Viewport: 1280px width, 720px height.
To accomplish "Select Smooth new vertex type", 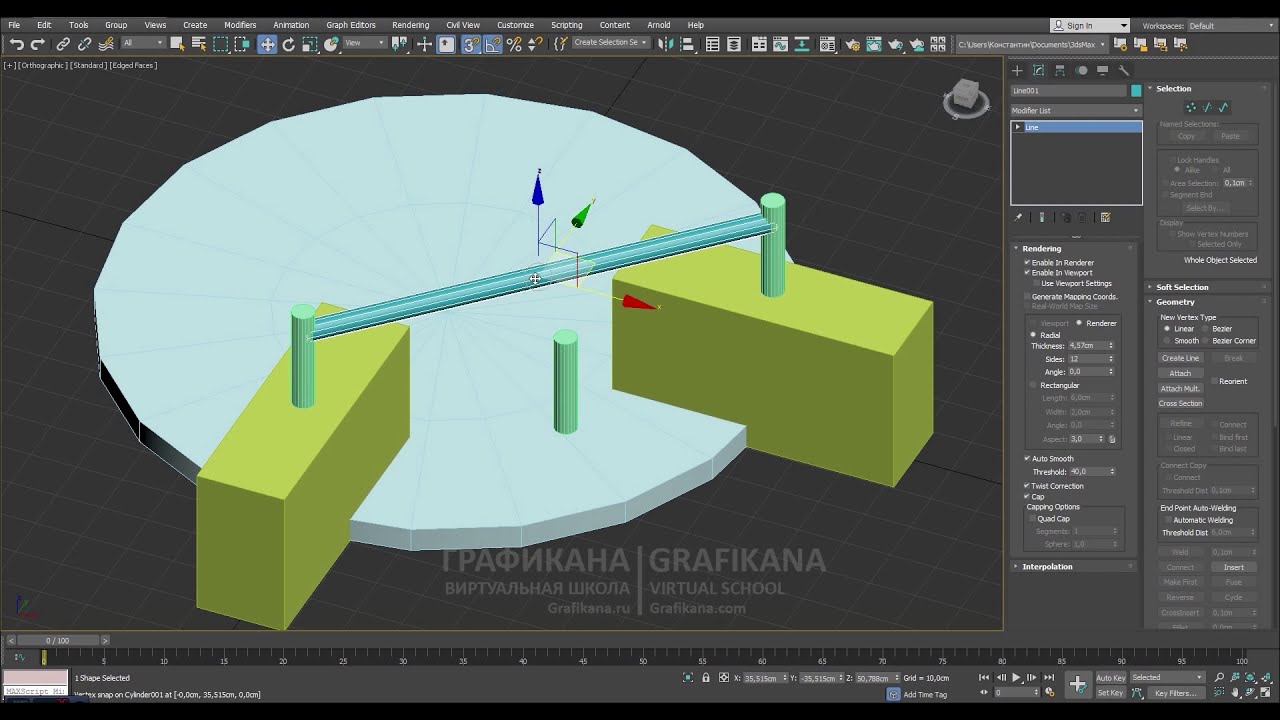I will 1167,341.
